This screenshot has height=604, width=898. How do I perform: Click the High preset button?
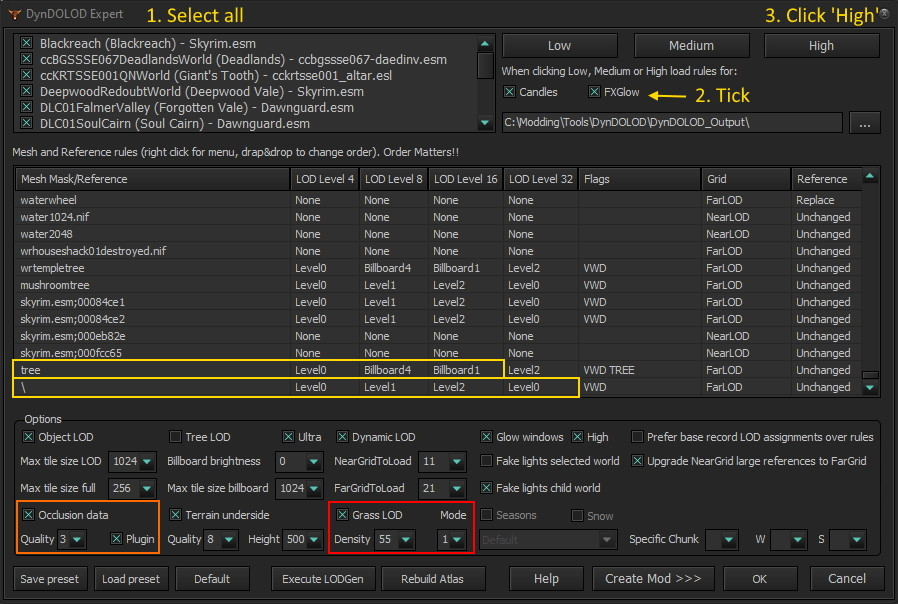(x=821, y=45)
